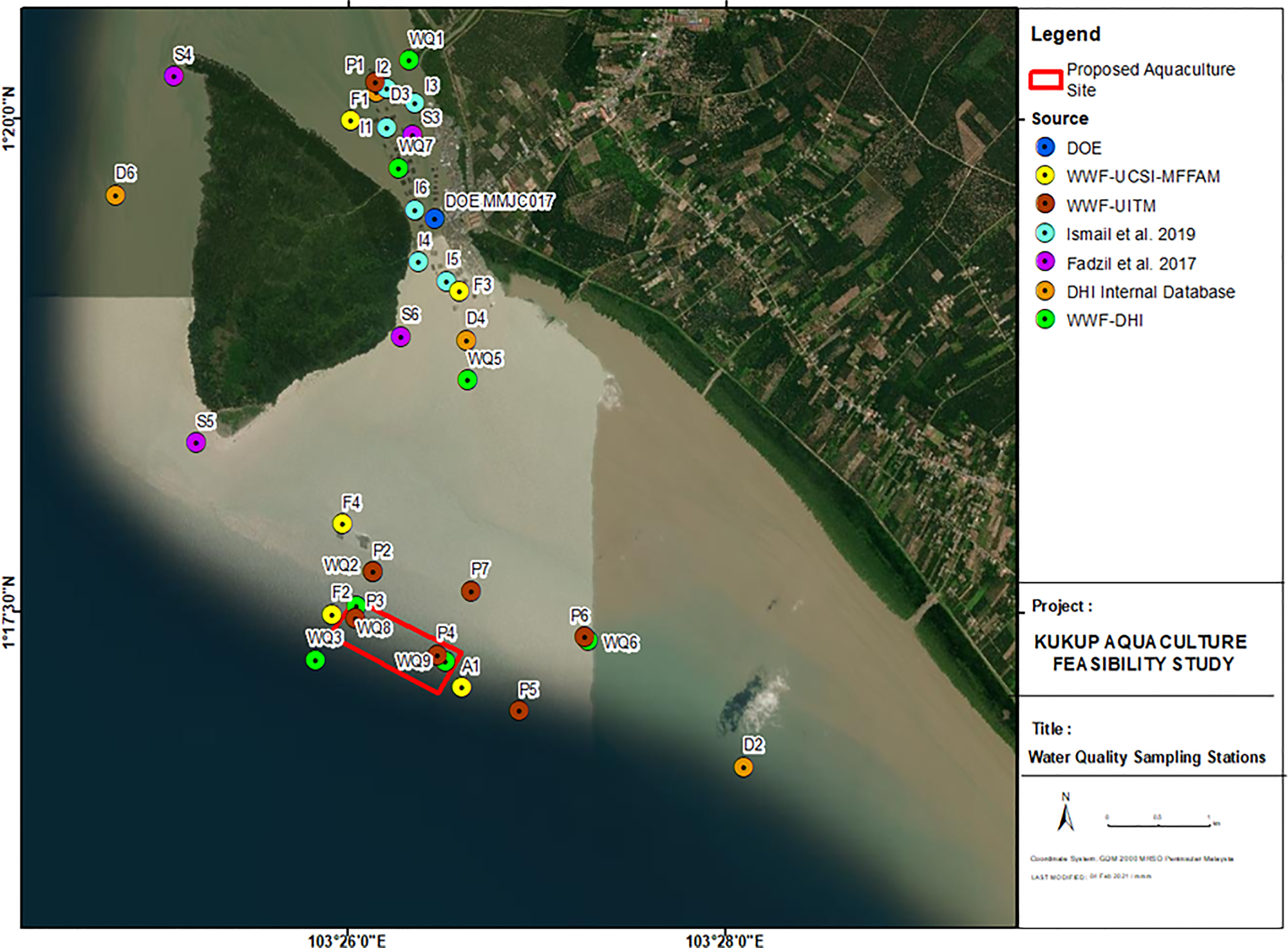Image resolution: width=1288 pixels, height=948 pixels.
Task: Click the yellow A1 station marker
Action: [x=462, y=687]
